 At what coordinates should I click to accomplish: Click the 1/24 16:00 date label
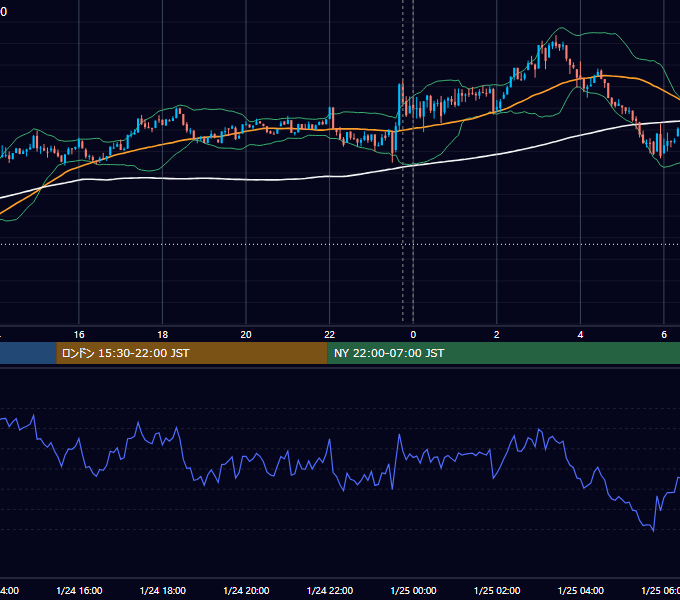(x=79, y=590)
